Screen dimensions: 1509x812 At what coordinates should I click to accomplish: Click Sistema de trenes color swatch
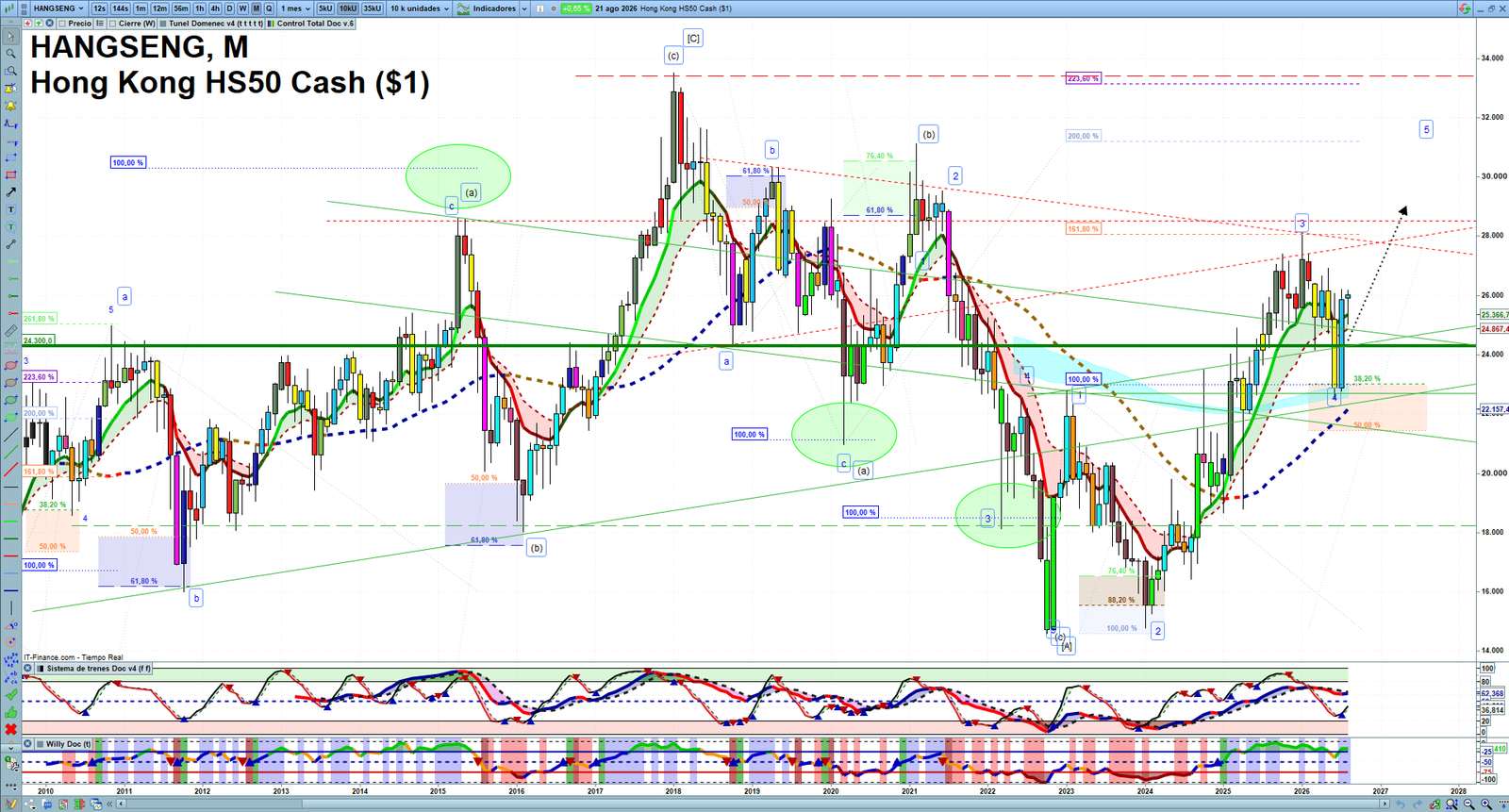[41, 669]
